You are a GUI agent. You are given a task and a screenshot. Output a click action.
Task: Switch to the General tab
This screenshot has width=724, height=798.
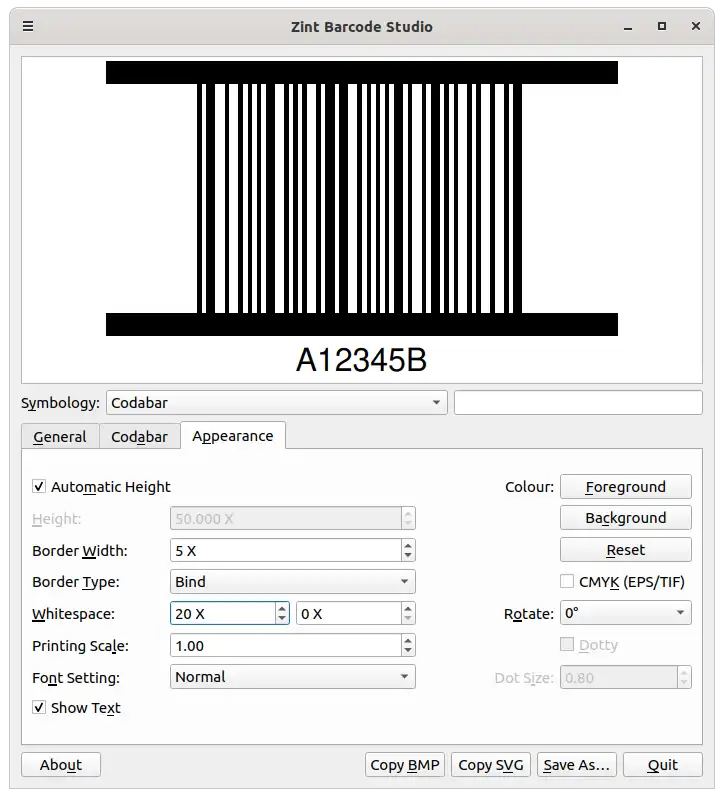tap(60, 437)
